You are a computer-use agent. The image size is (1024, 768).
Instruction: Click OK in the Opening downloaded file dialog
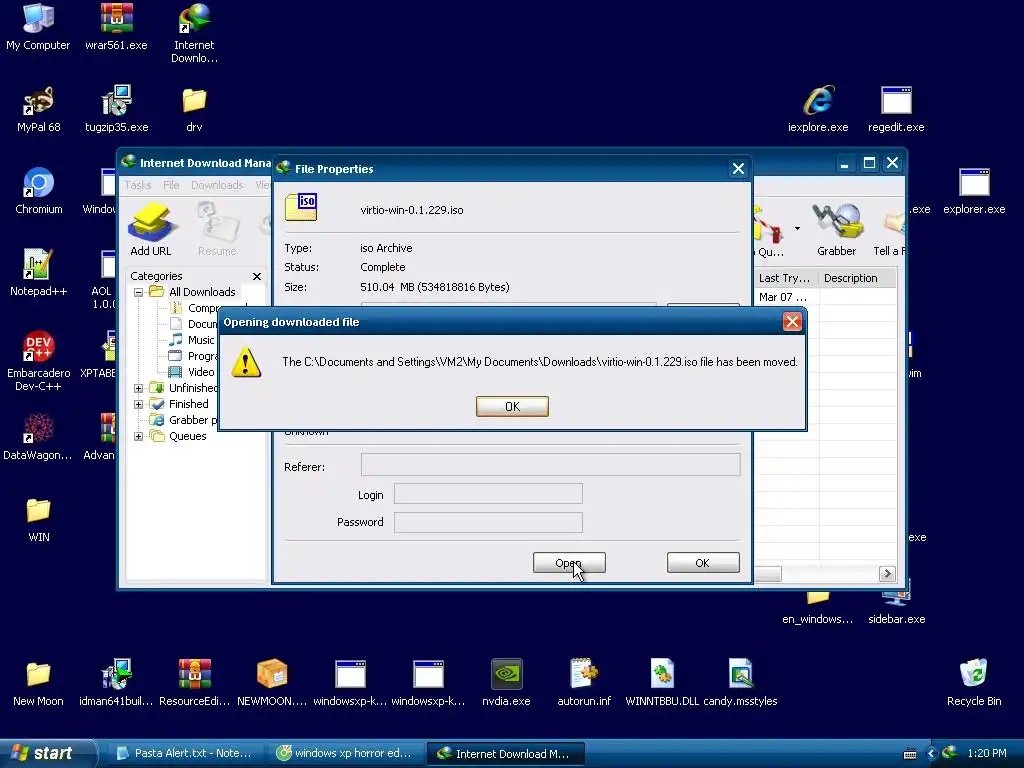click(512, 406)
